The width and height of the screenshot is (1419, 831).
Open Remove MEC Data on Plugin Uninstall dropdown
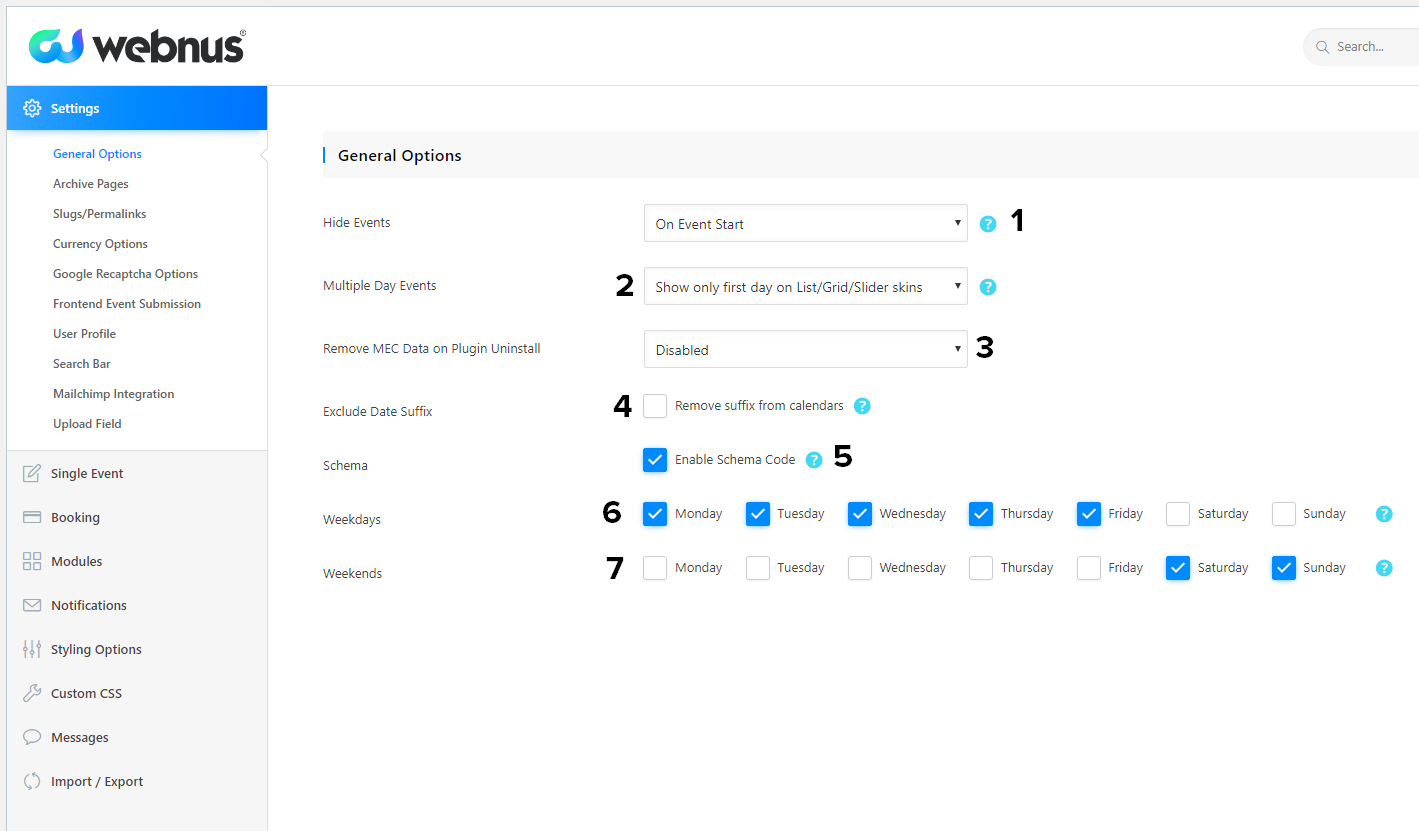pos(806,349)
